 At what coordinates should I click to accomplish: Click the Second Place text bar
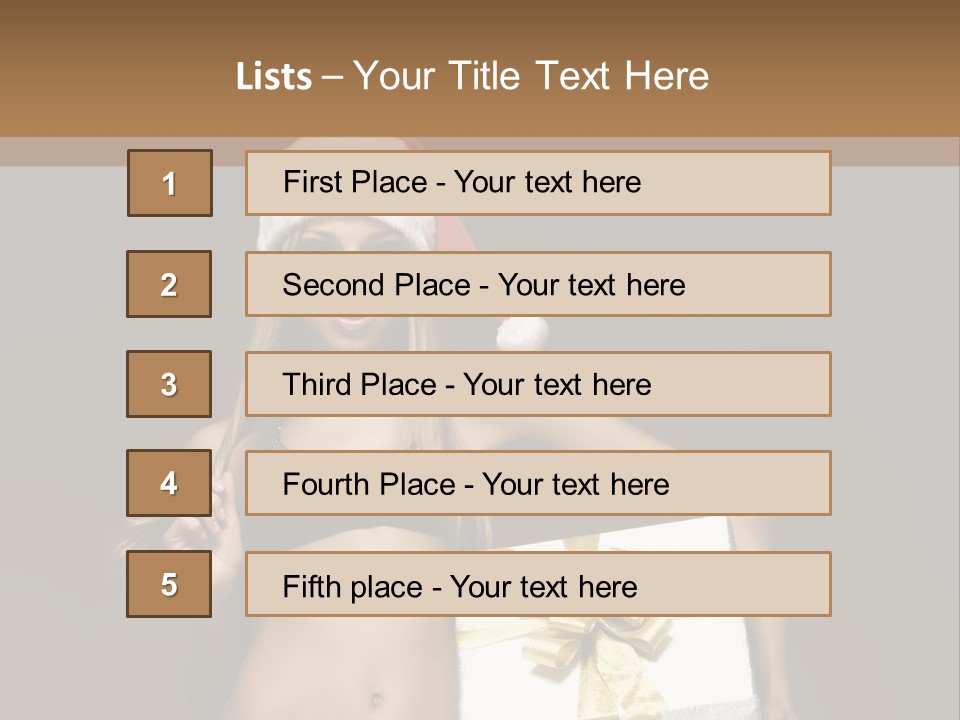point(538,284)
